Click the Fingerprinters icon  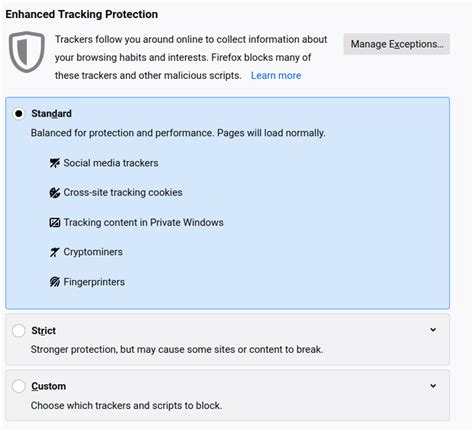pyautogui.click(x=55, y=282)
